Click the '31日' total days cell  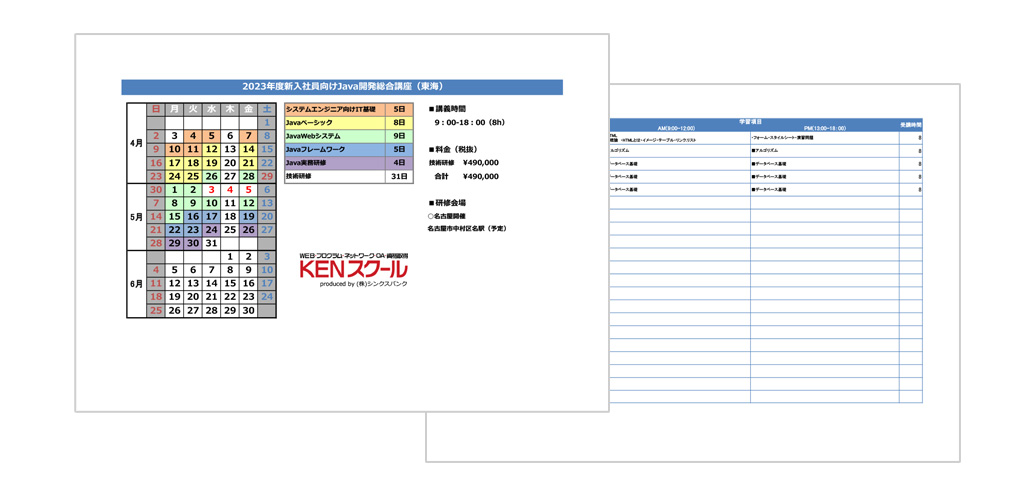pos(399,177)
